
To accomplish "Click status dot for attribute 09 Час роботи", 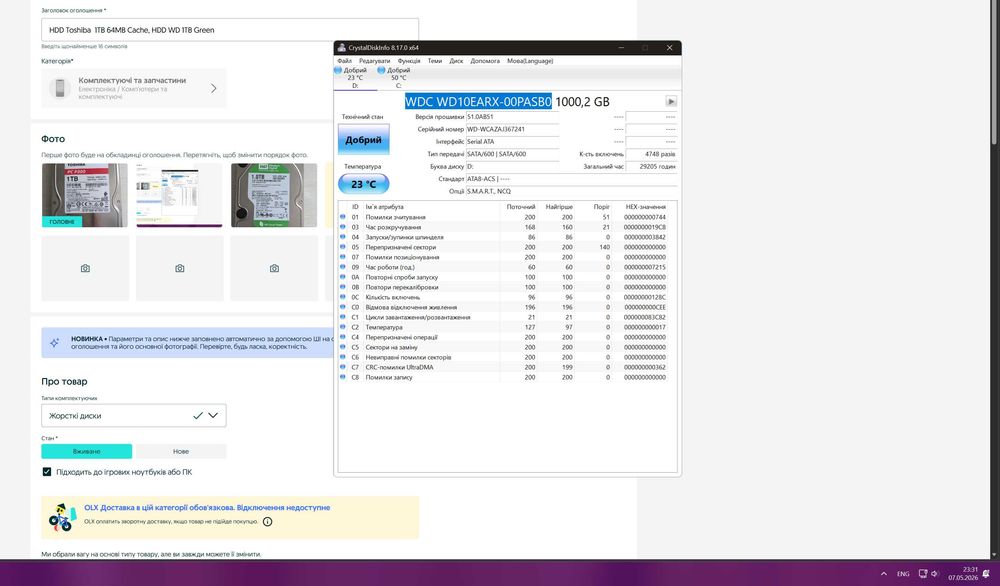I will pos(342,267).
